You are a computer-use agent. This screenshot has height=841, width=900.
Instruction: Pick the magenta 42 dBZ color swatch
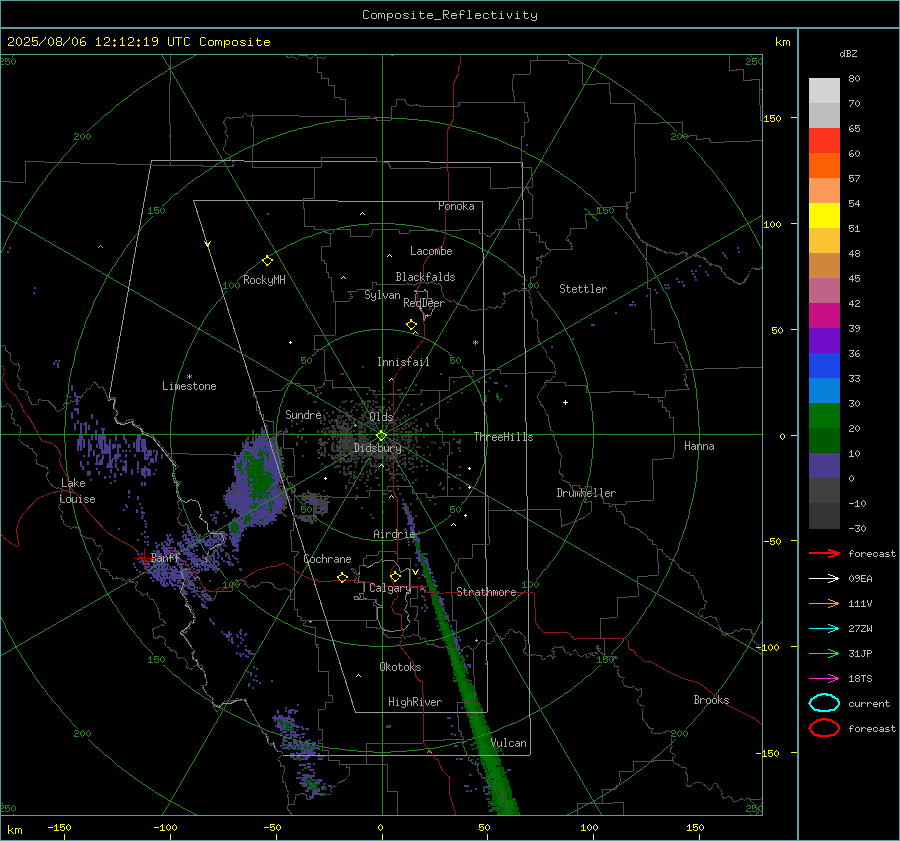pyautogui.click(x=824, y=316)
